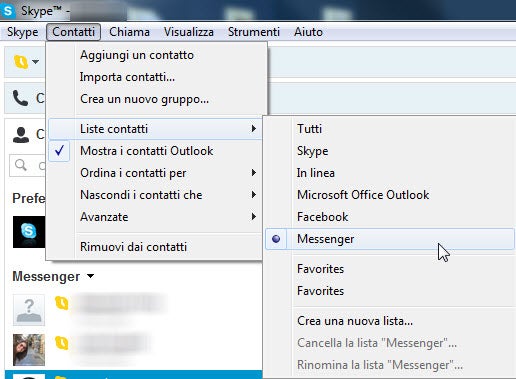
Task: Select the question-mark placeholder avatar contact
Action: pyautogui.click(x=29, y=310)
